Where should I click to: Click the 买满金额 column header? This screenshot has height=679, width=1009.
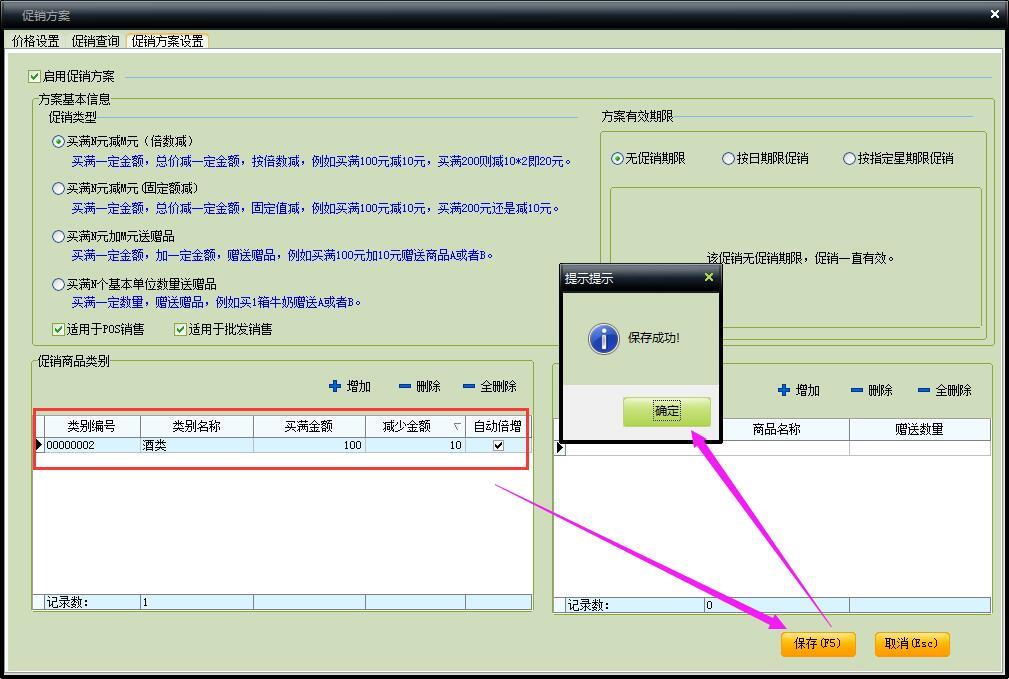tap(309, 426)
